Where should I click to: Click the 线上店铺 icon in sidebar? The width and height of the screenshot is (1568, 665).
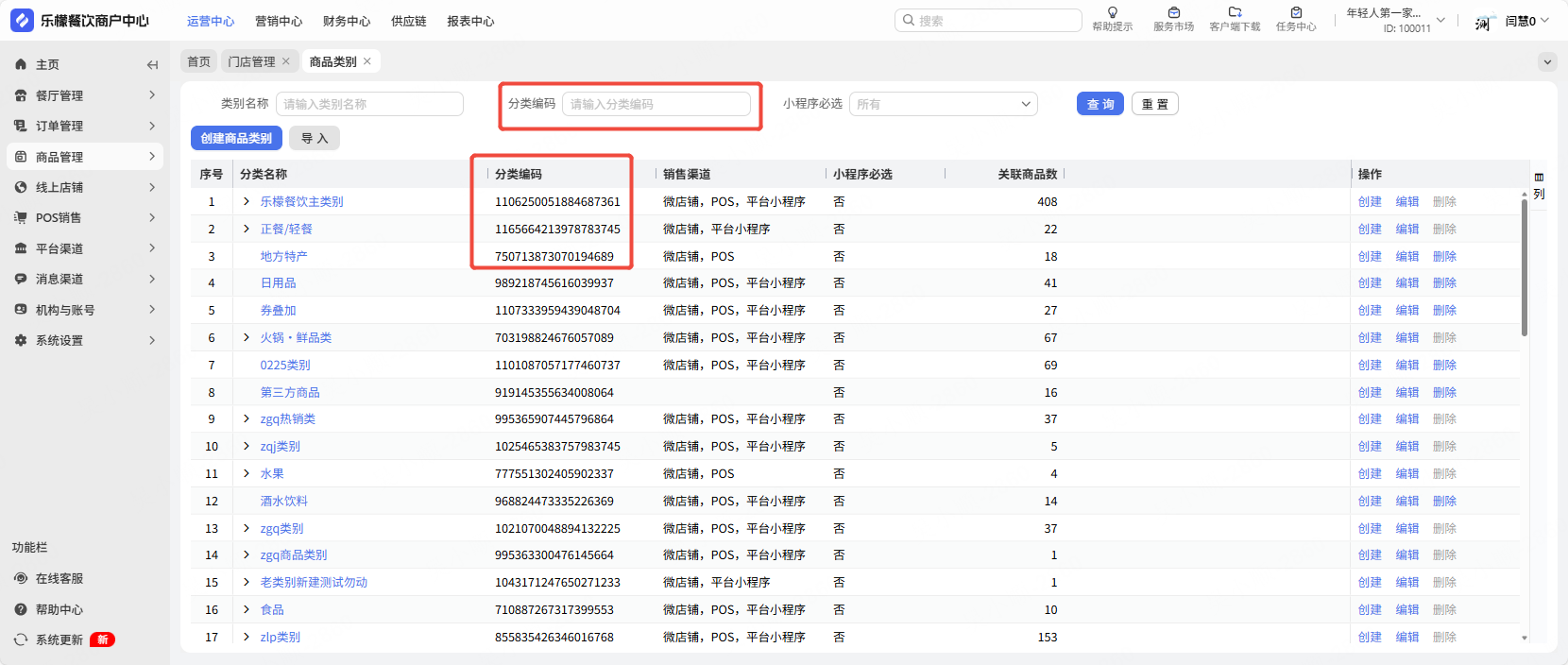click(21, 187)
